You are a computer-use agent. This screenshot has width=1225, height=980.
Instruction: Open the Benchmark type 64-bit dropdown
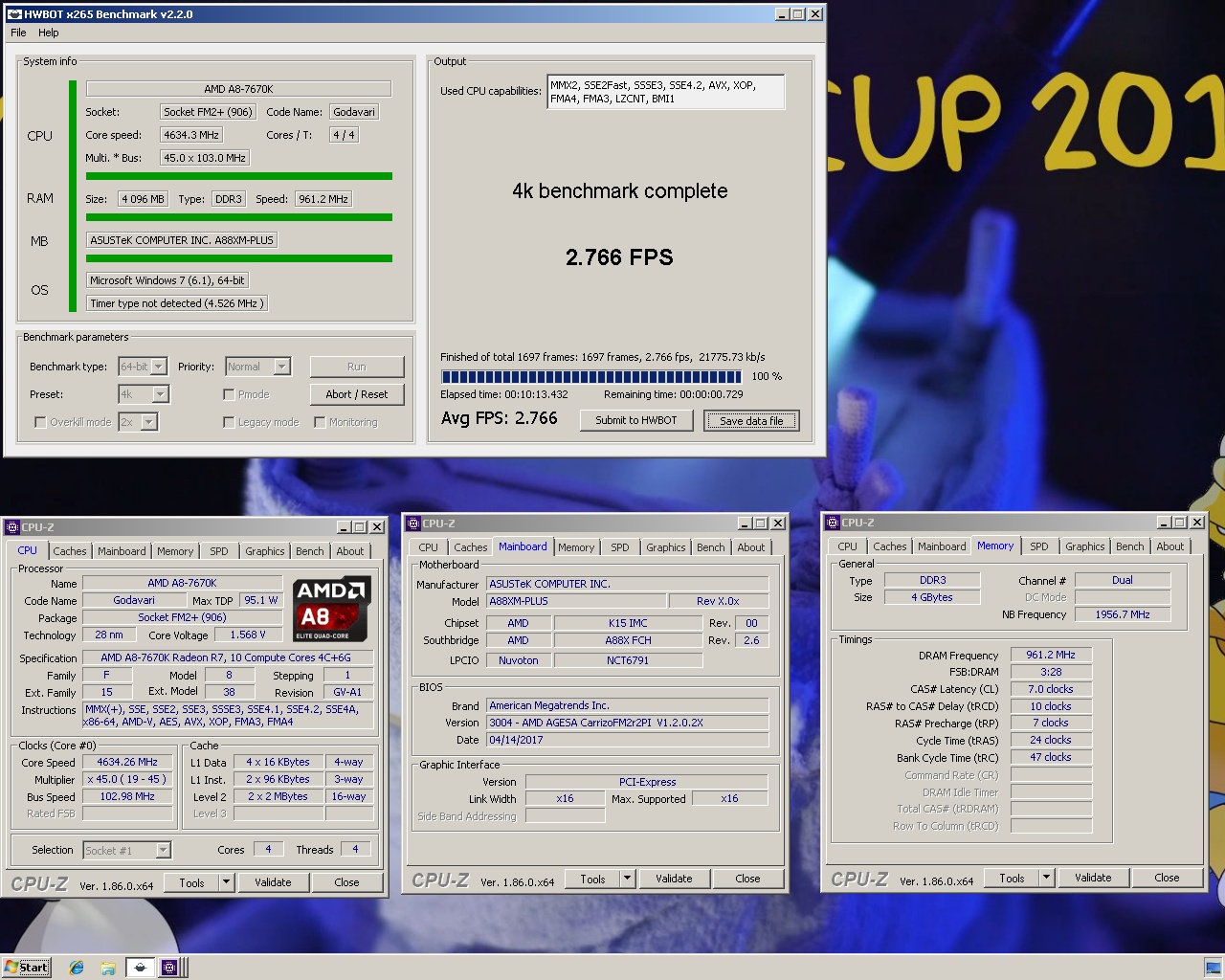coord(159,367)
